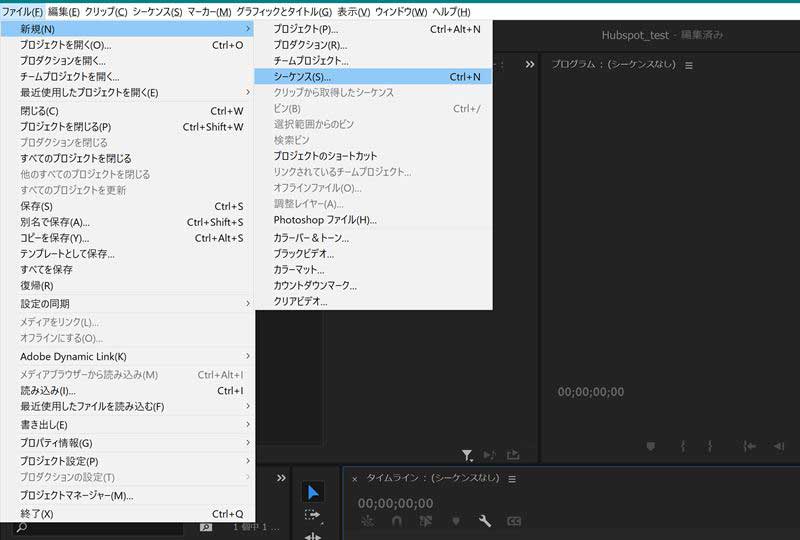Select 終了(X) to quit
800x540 pixels.
point(127,513)
